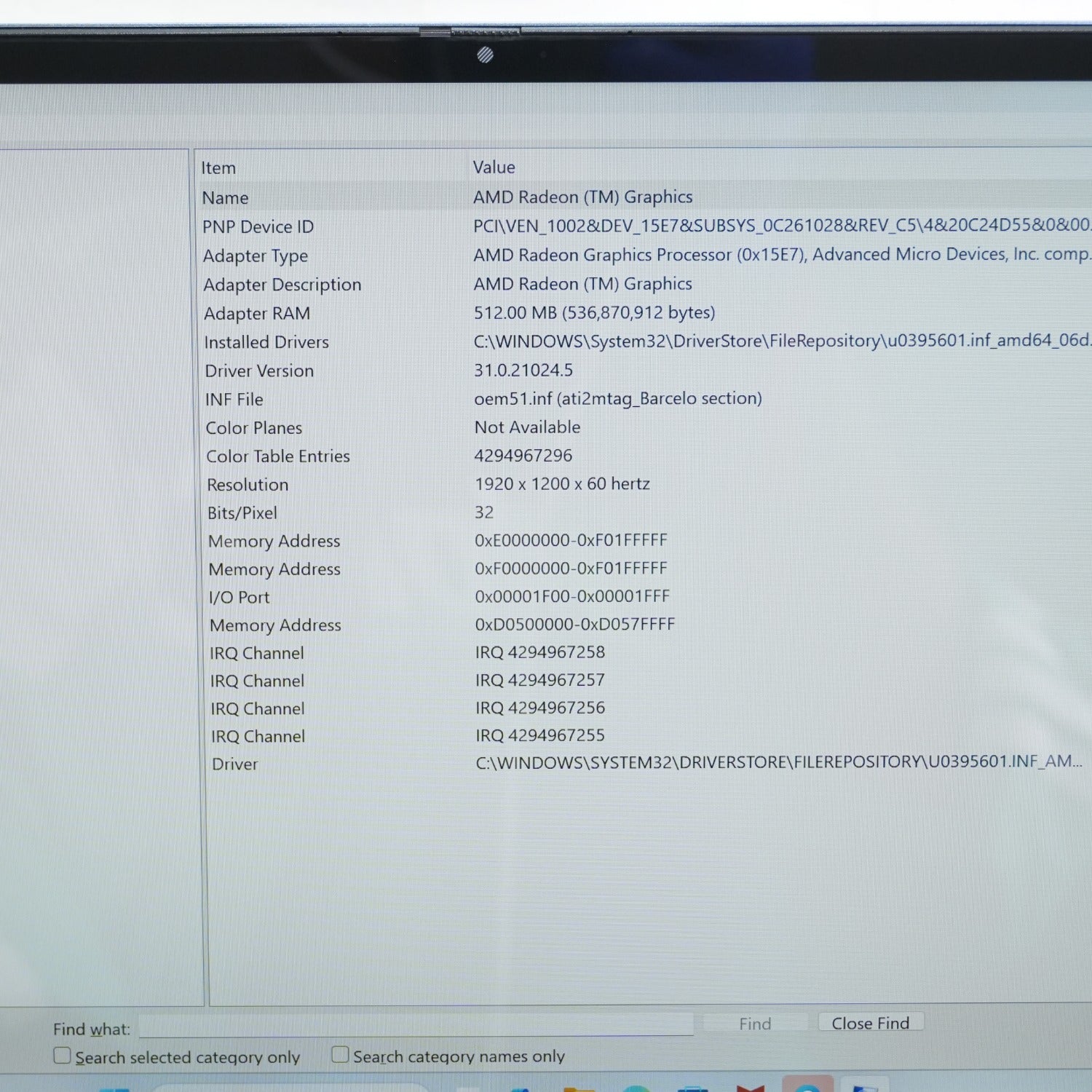Click the Color Table Entries value "4294967296"
The width and height of the screenshot is (1092, 1092).
(523, 456)
